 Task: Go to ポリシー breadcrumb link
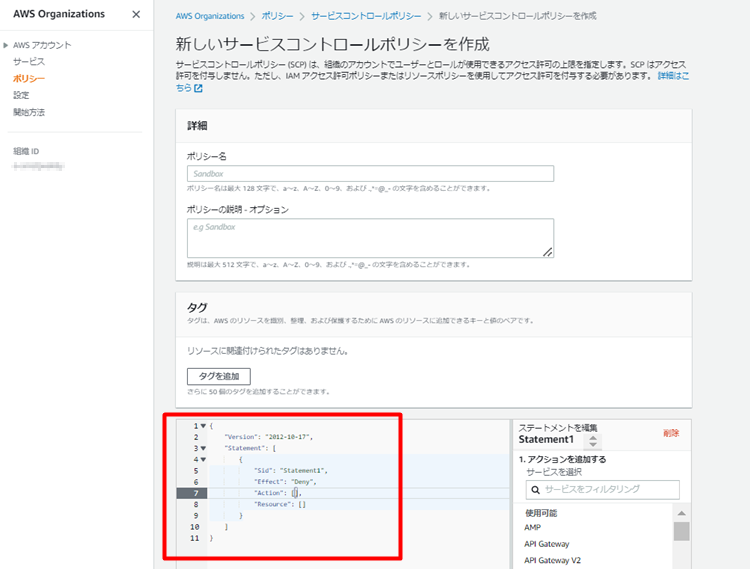277,16
